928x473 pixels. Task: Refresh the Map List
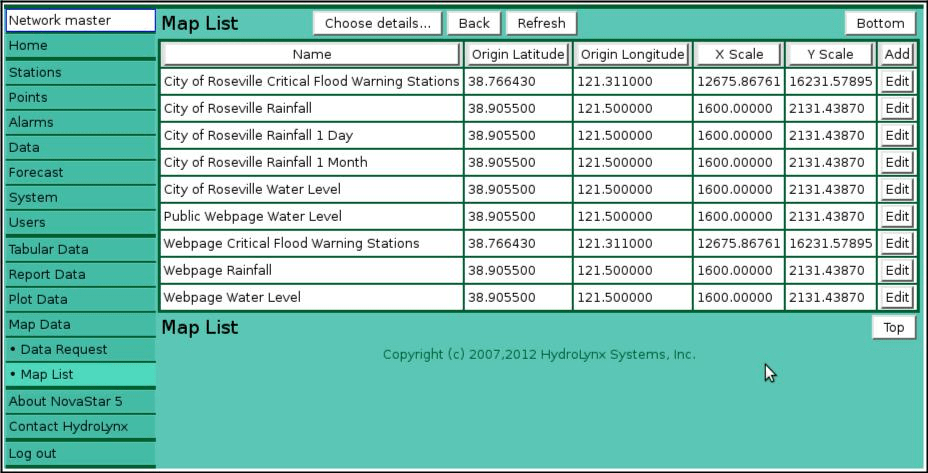click(541, 23)
